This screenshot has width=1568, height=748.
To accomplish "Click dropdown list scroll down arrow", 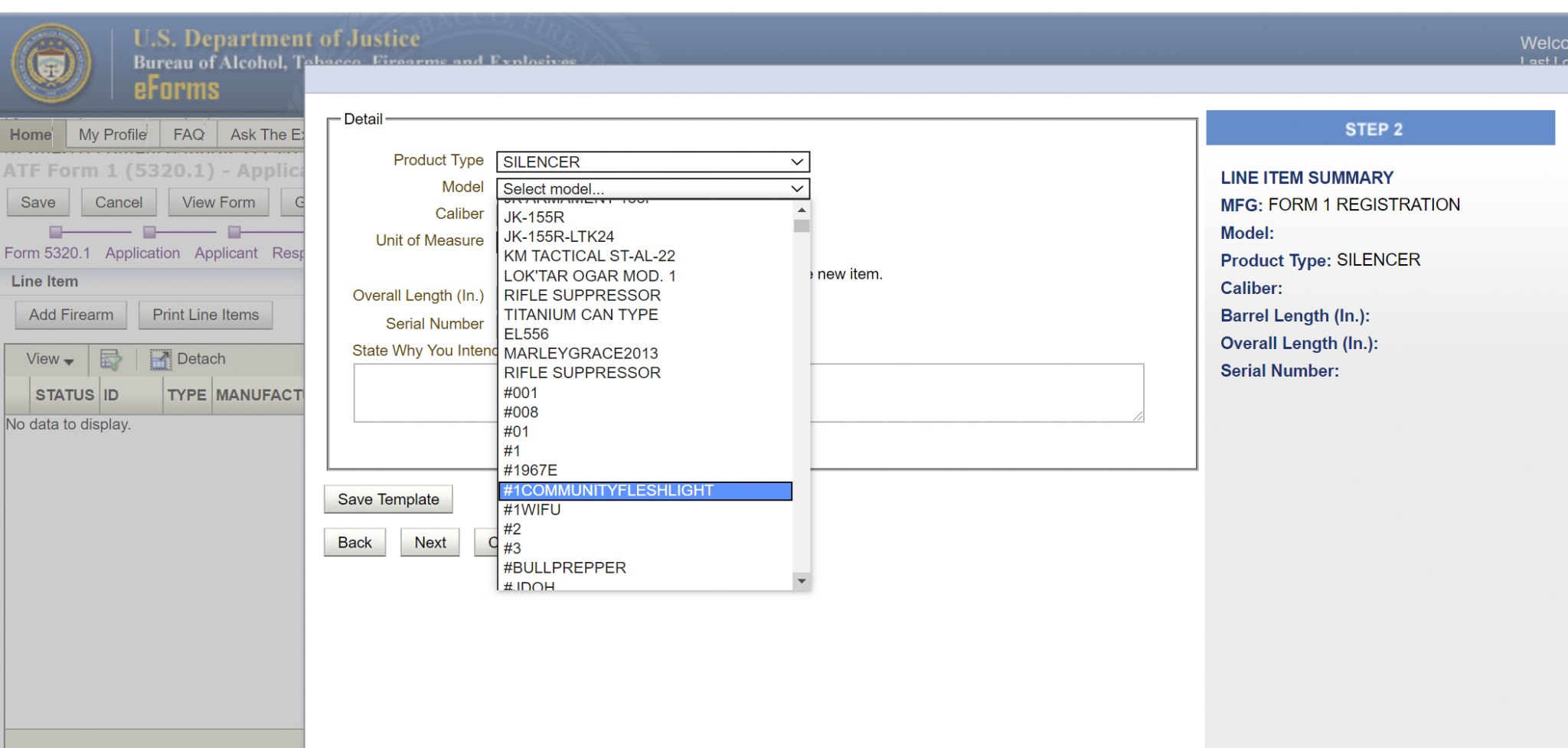I will (802, 581).
